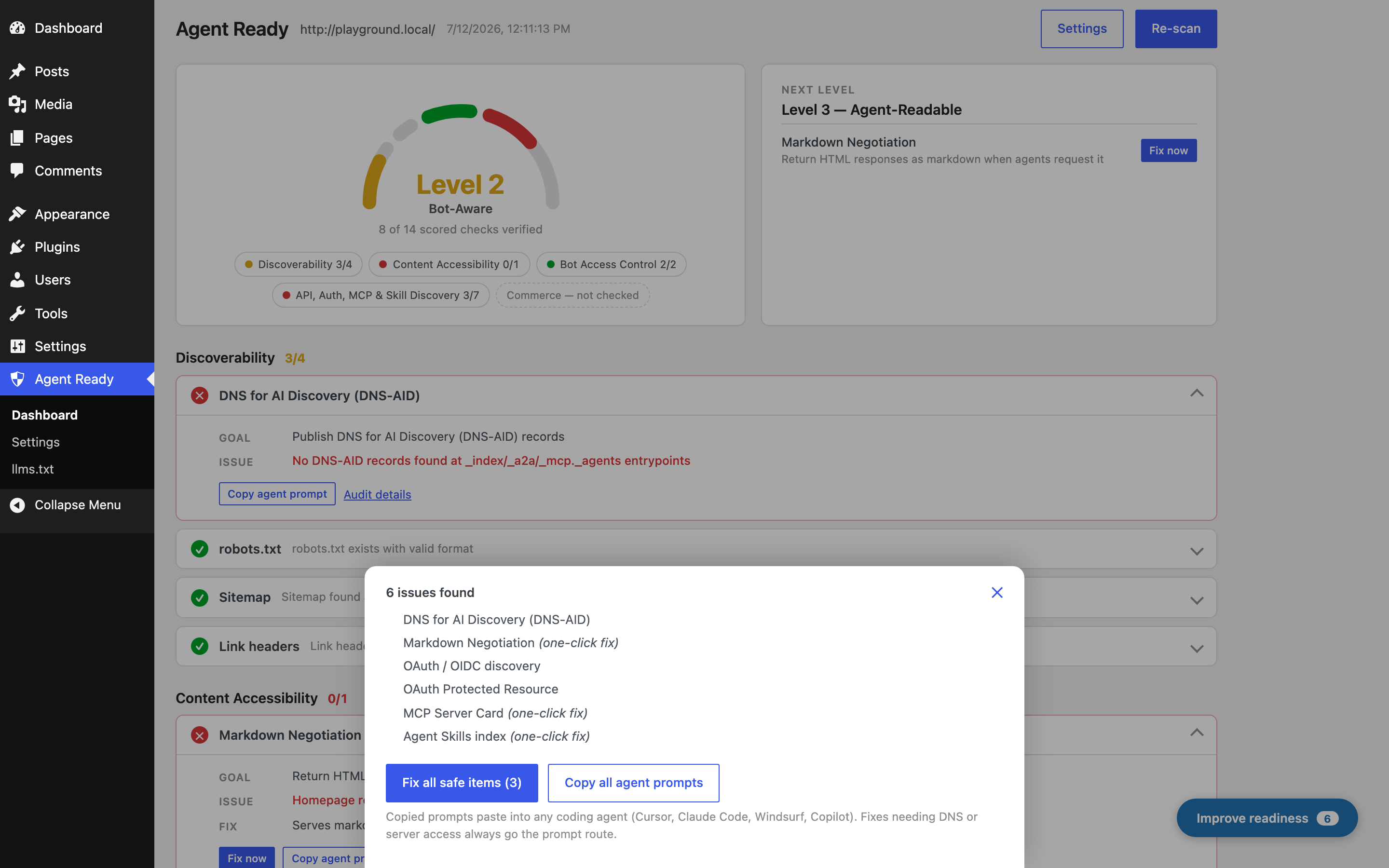The height and width of the screenshot is (868, 1389).
Task: Click the Collapse Menu arrow icon
Action: click(17, 504)
